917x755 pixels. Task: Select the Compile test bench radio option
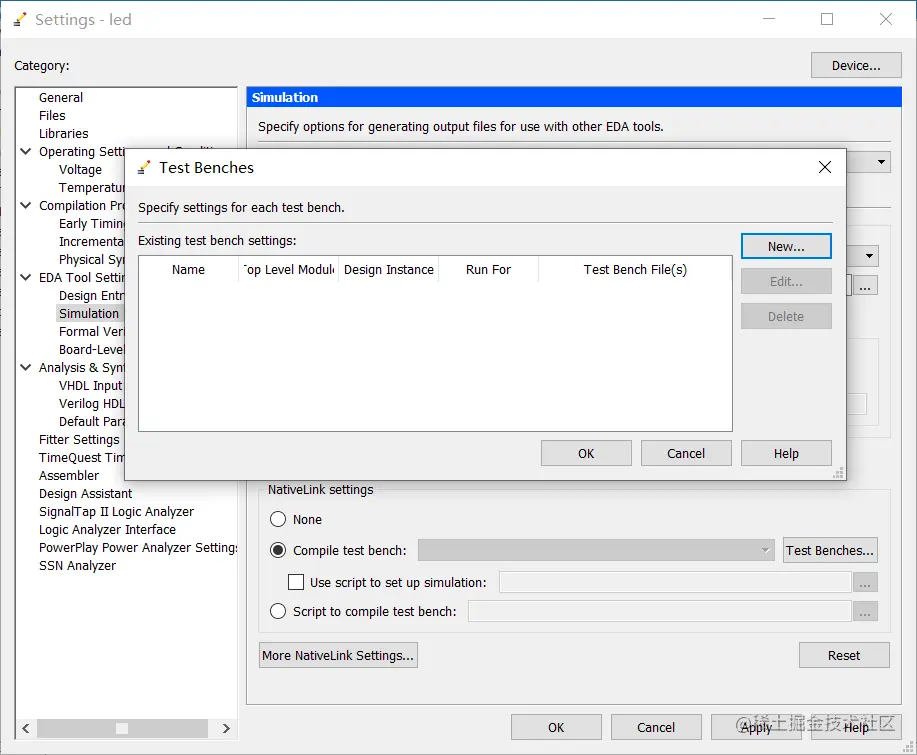(278, 550)
